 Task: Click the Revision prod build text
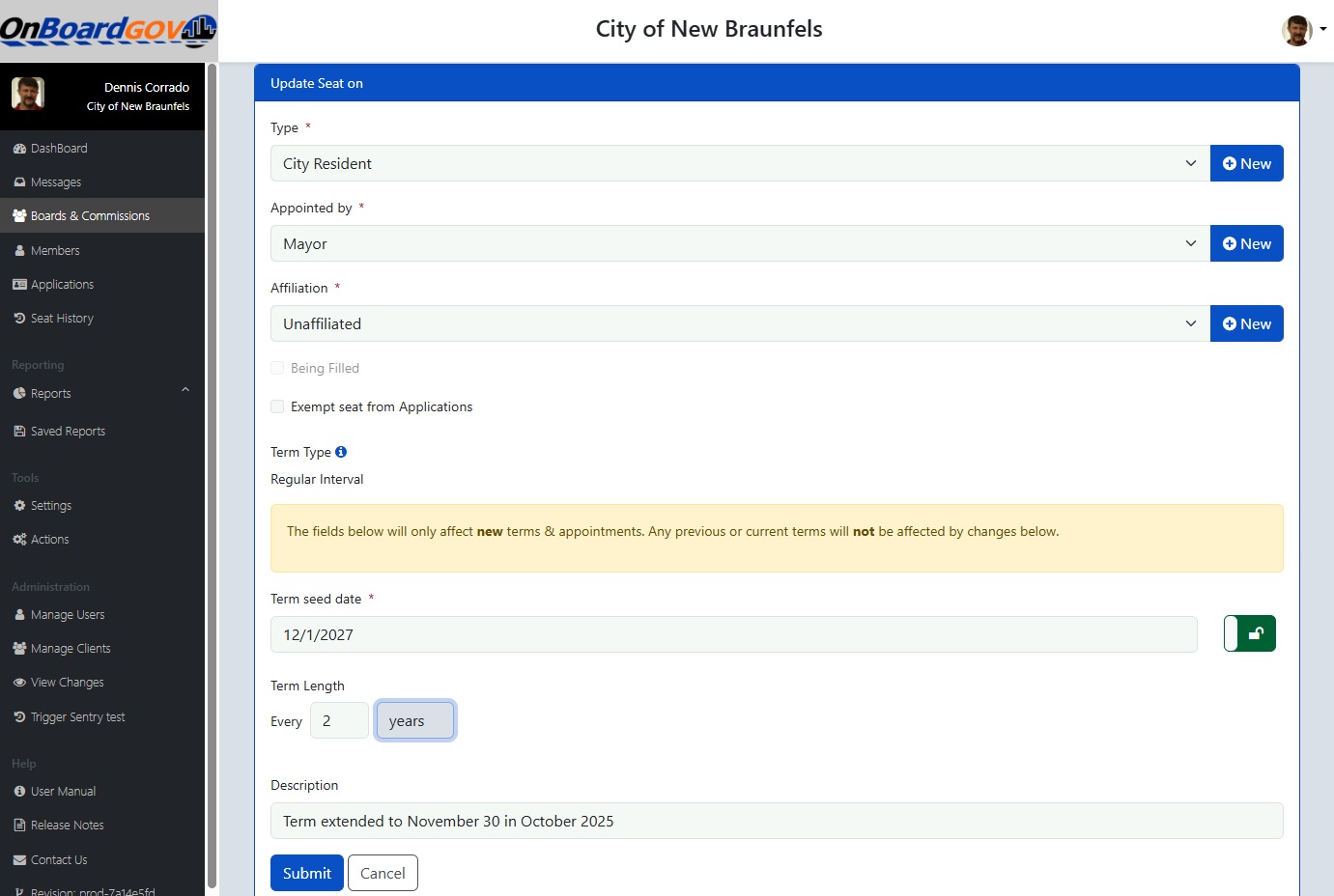(93, 891)
